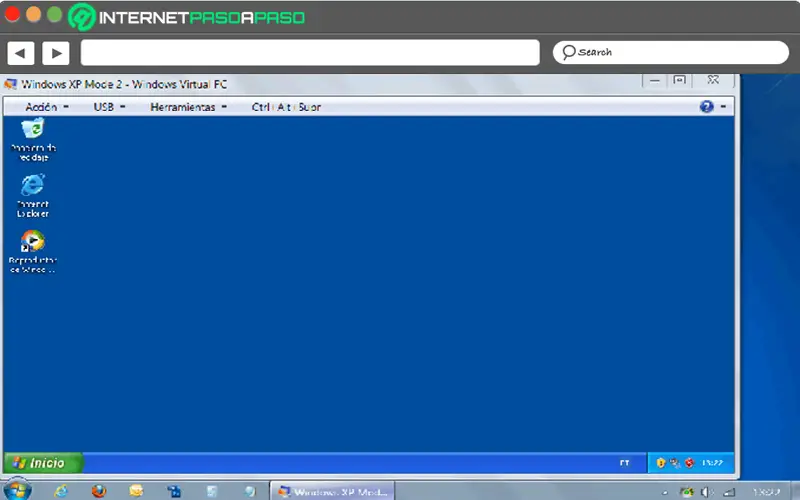
Task: Click the Windows 7 taskbar clock
Action: 766,492
